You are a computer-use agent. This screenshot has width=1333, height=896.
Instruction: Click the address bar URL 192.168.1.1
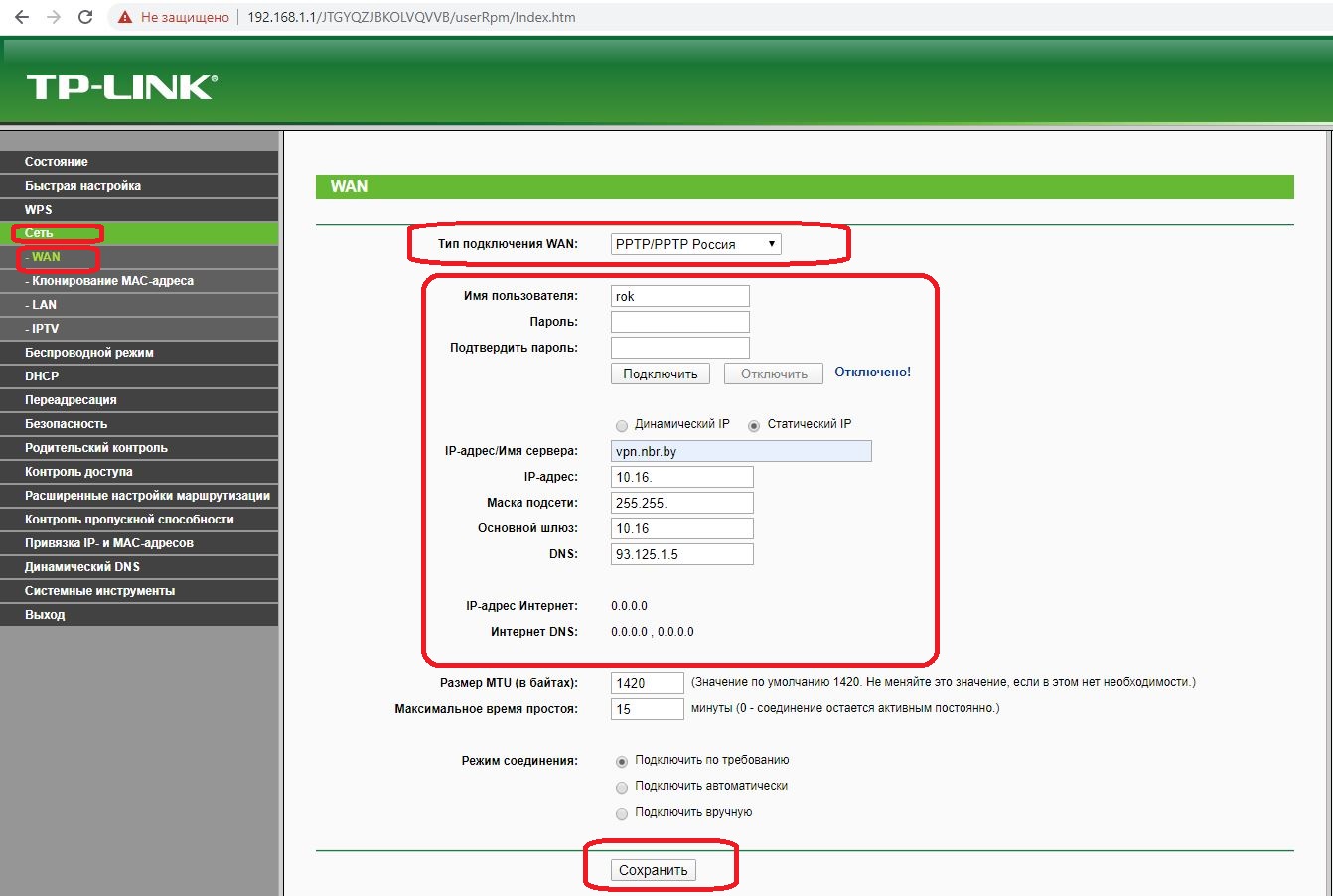411,17
